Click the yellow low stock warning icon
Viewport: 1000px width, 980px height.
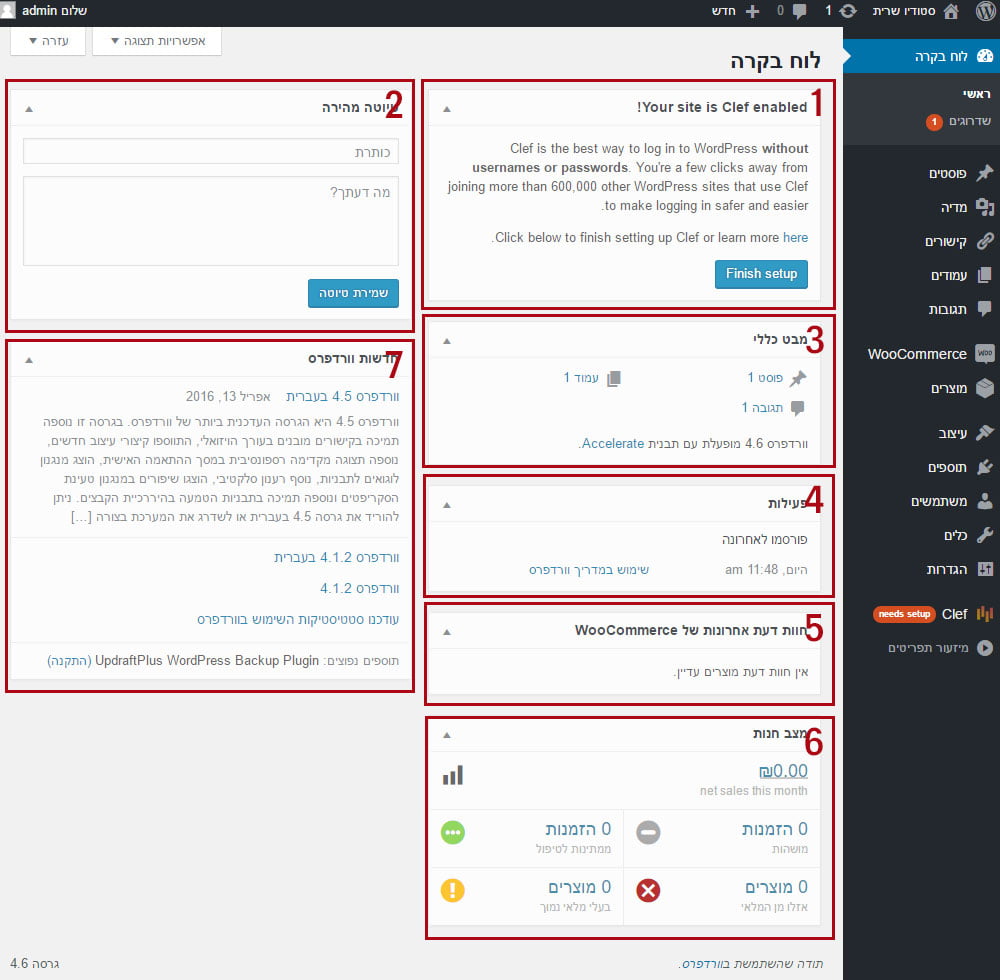point(453,889)
